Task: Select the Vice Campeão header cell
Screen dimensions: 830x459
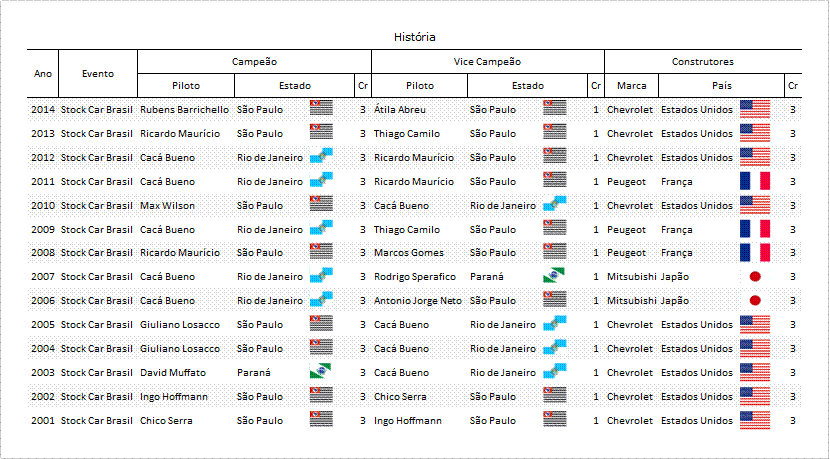Action: (488, 61)
